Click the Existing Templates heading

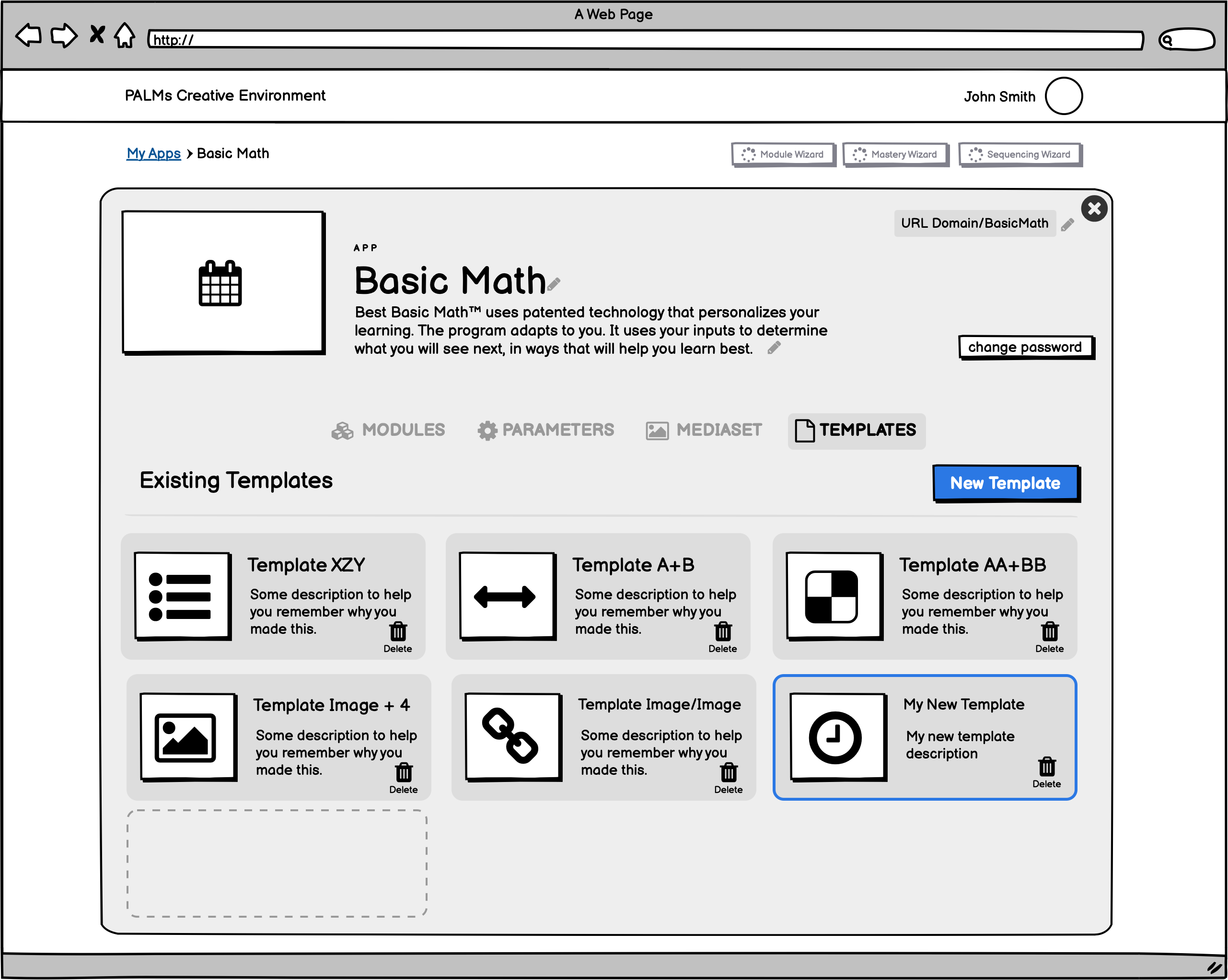(236, 481)
